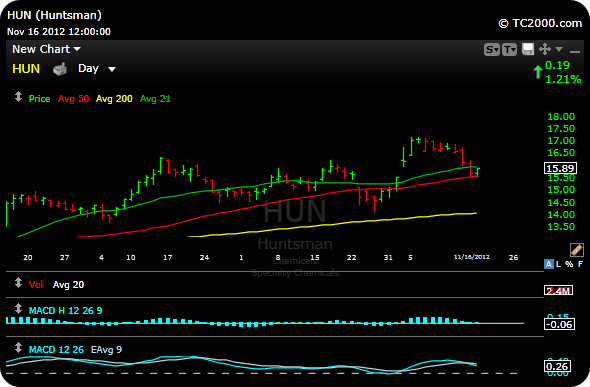Click the EAvg 9 legend label
The width and height of the screenshot is (590, 387).
click(106, 350)
